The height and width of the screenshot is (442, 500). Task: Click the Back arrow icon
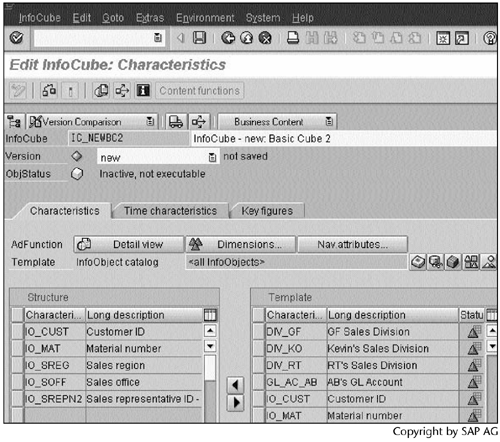click(x=228, y=38)
